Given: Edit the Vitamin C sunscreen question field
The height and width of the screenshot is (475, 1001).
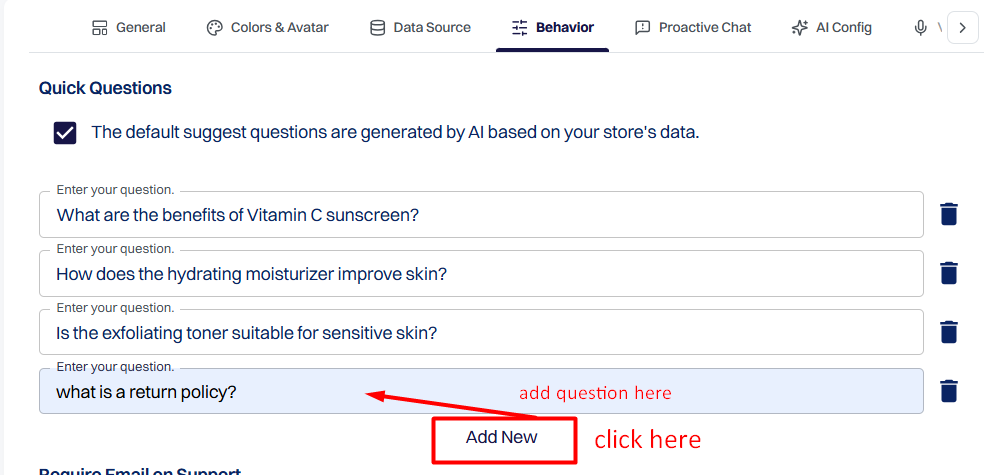Looking at the screenshot, I should click(x=481, y=215).
